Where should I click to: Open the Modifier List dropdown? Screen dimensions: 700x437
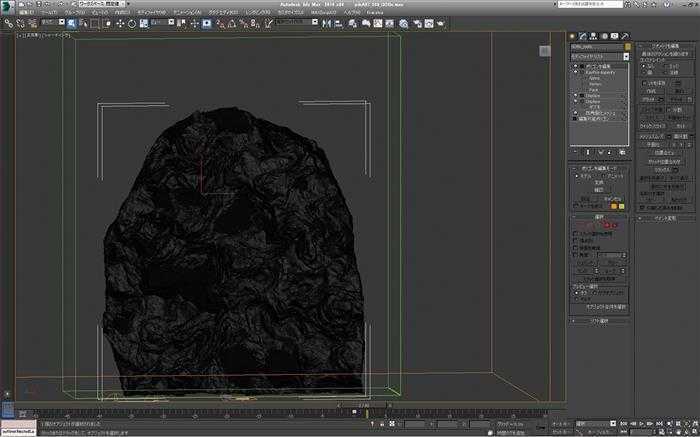click(x=600, y=57)
